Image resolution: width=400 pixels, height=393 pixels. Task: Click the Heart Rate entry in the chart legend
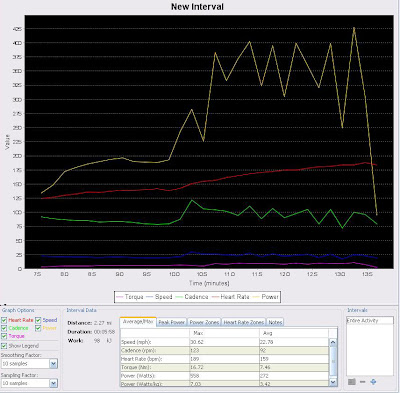point(230,297)
